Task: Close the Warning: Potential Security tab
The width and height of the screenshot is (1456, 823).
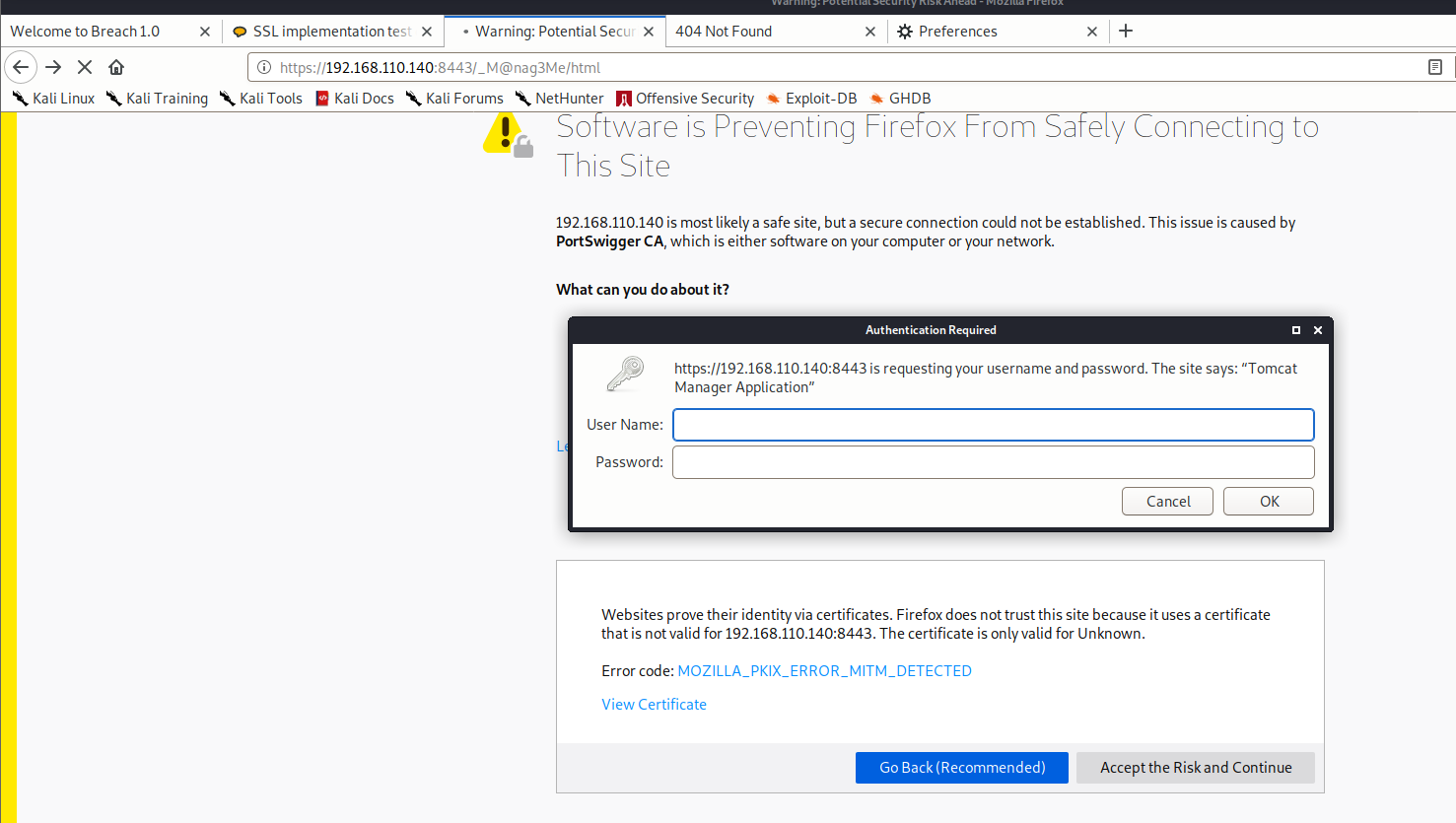Action: pyautogui.click(x=649, y=32)
